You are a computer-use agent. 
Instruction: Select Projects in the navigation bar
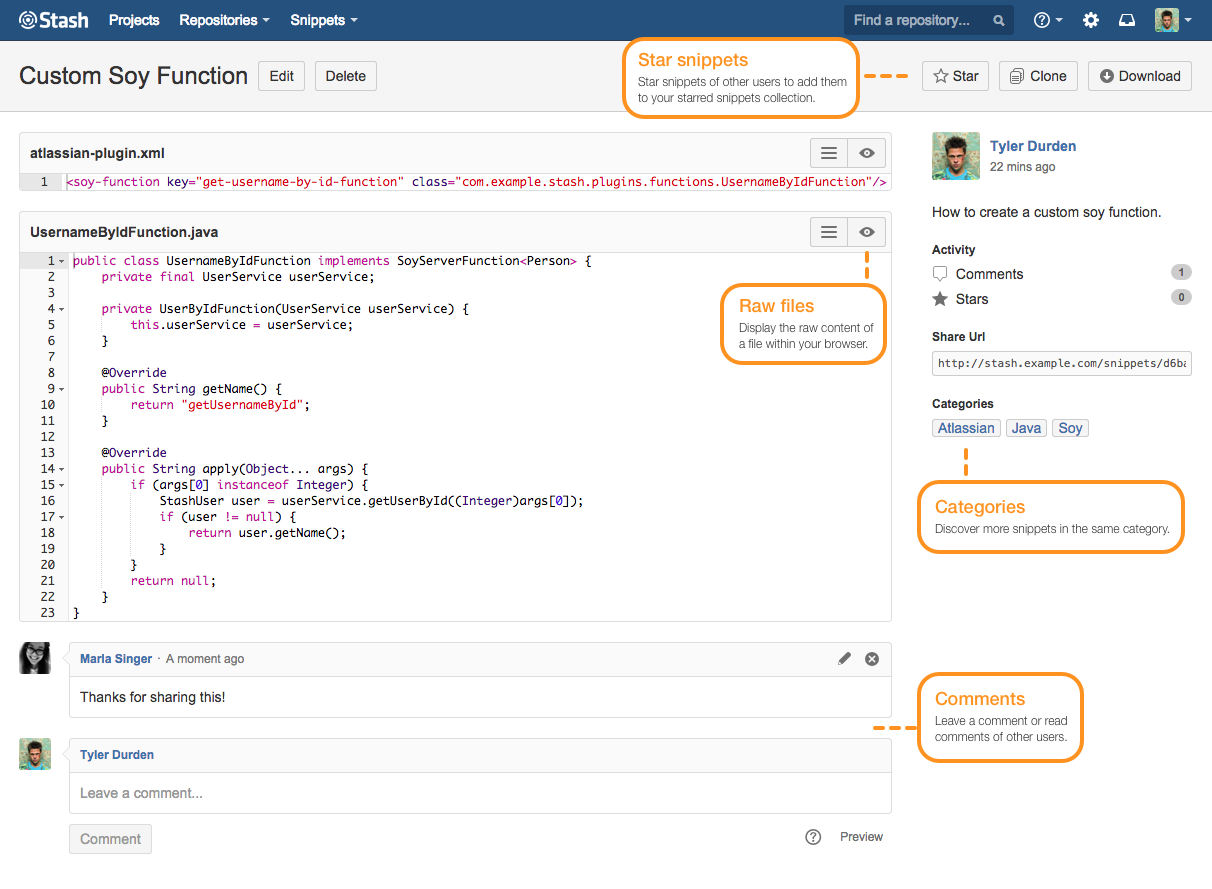click(133, 19)
